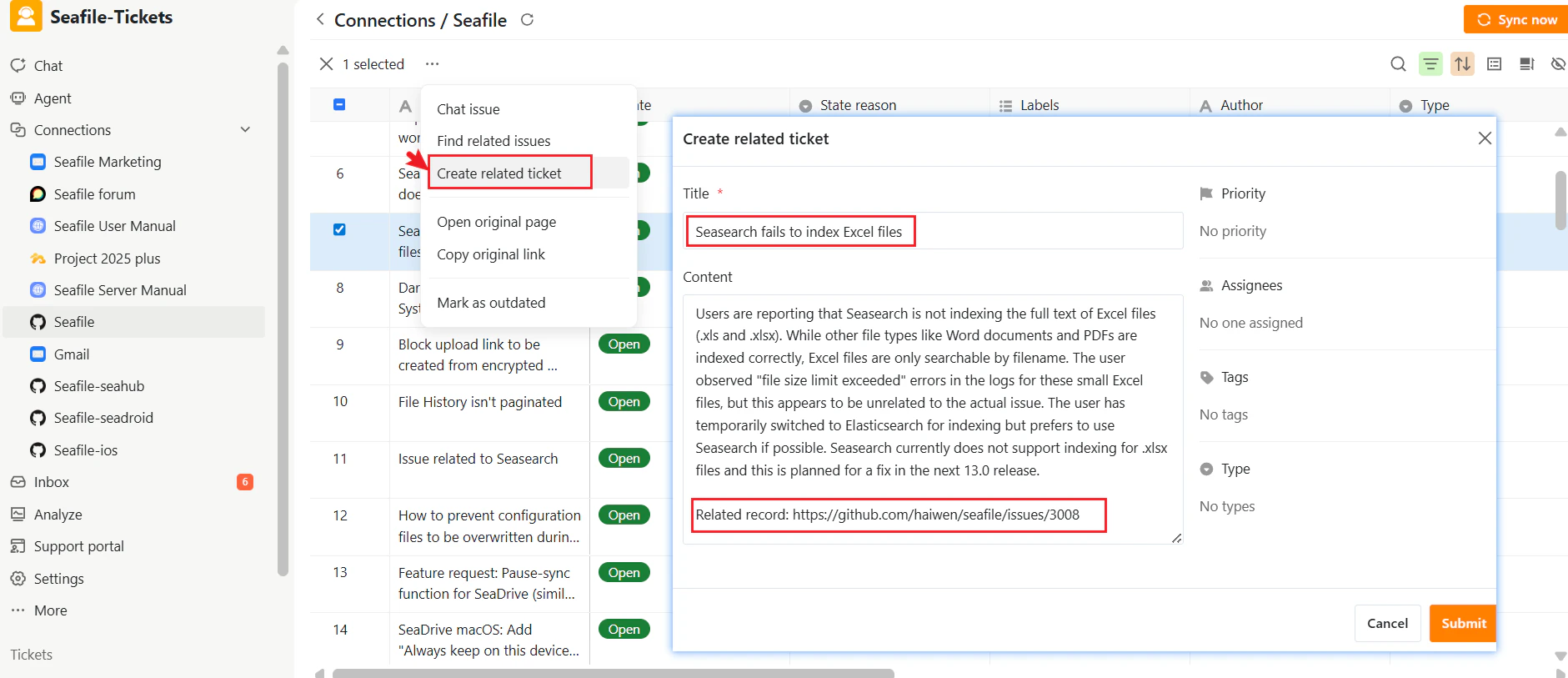Close the Create related ticket dialog

click(1485, 138)
